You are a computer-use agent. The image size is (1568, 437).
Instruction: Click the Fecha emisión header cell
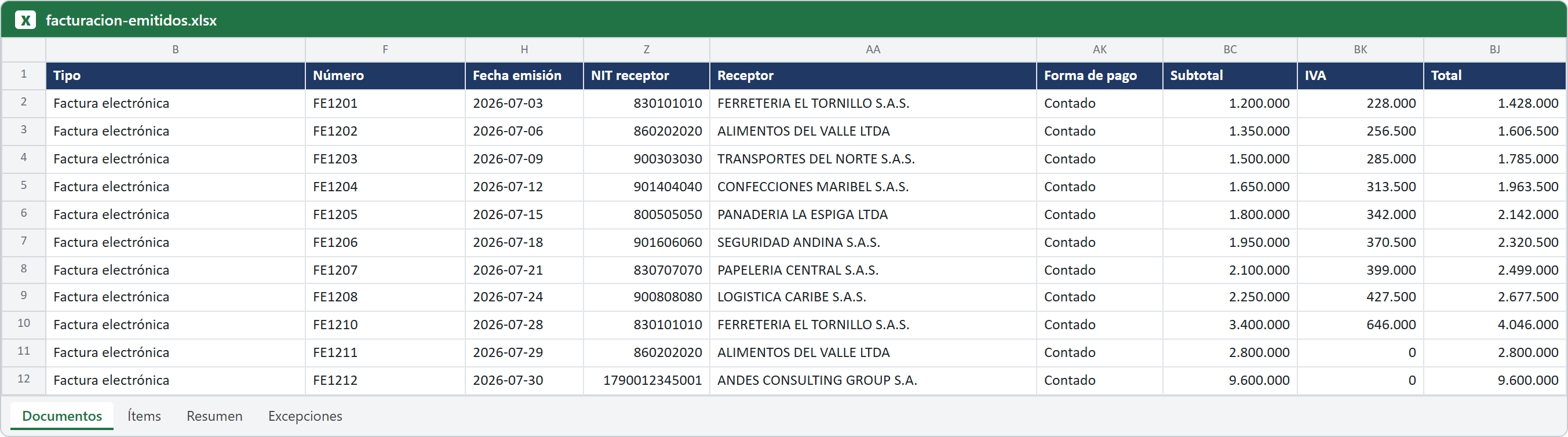[x=524, y=75]
